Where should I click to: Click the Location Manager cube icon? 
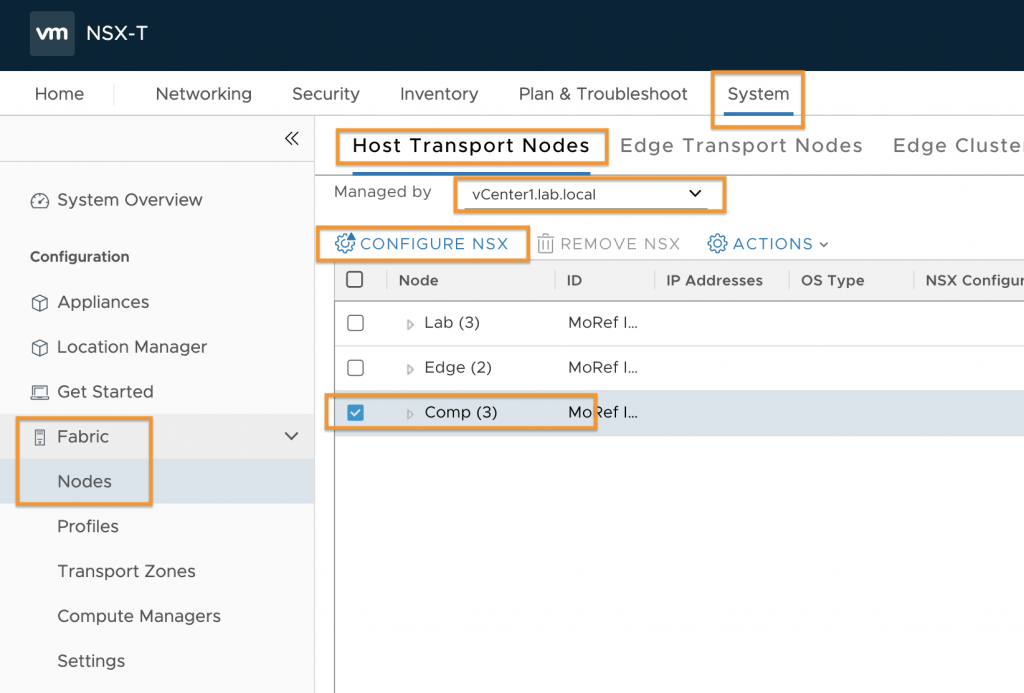coord(40,347)
